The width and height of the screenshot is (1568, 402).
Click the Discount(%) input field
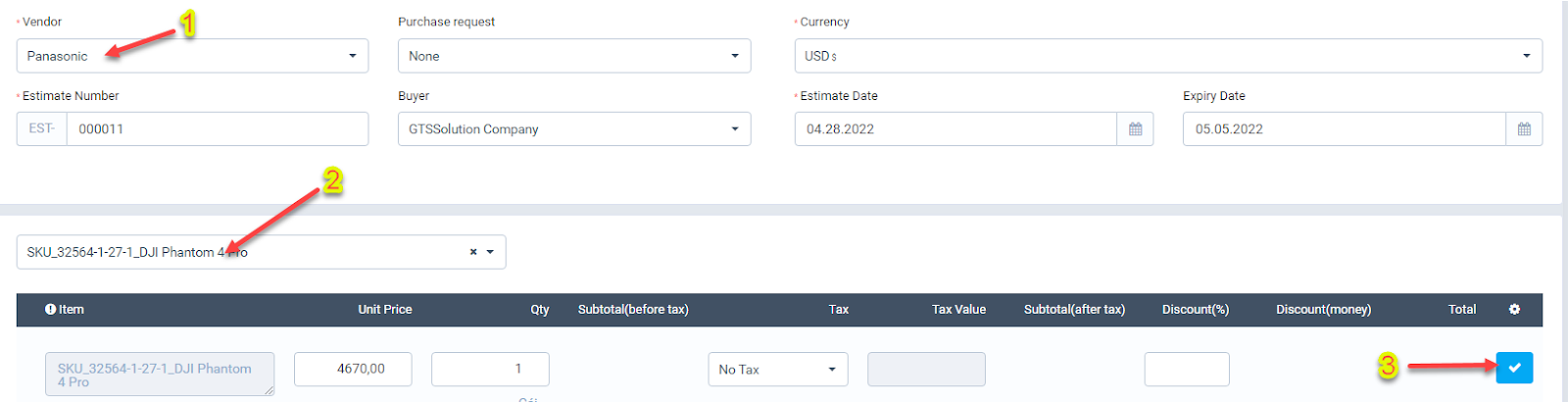[x=1186, y=370]
